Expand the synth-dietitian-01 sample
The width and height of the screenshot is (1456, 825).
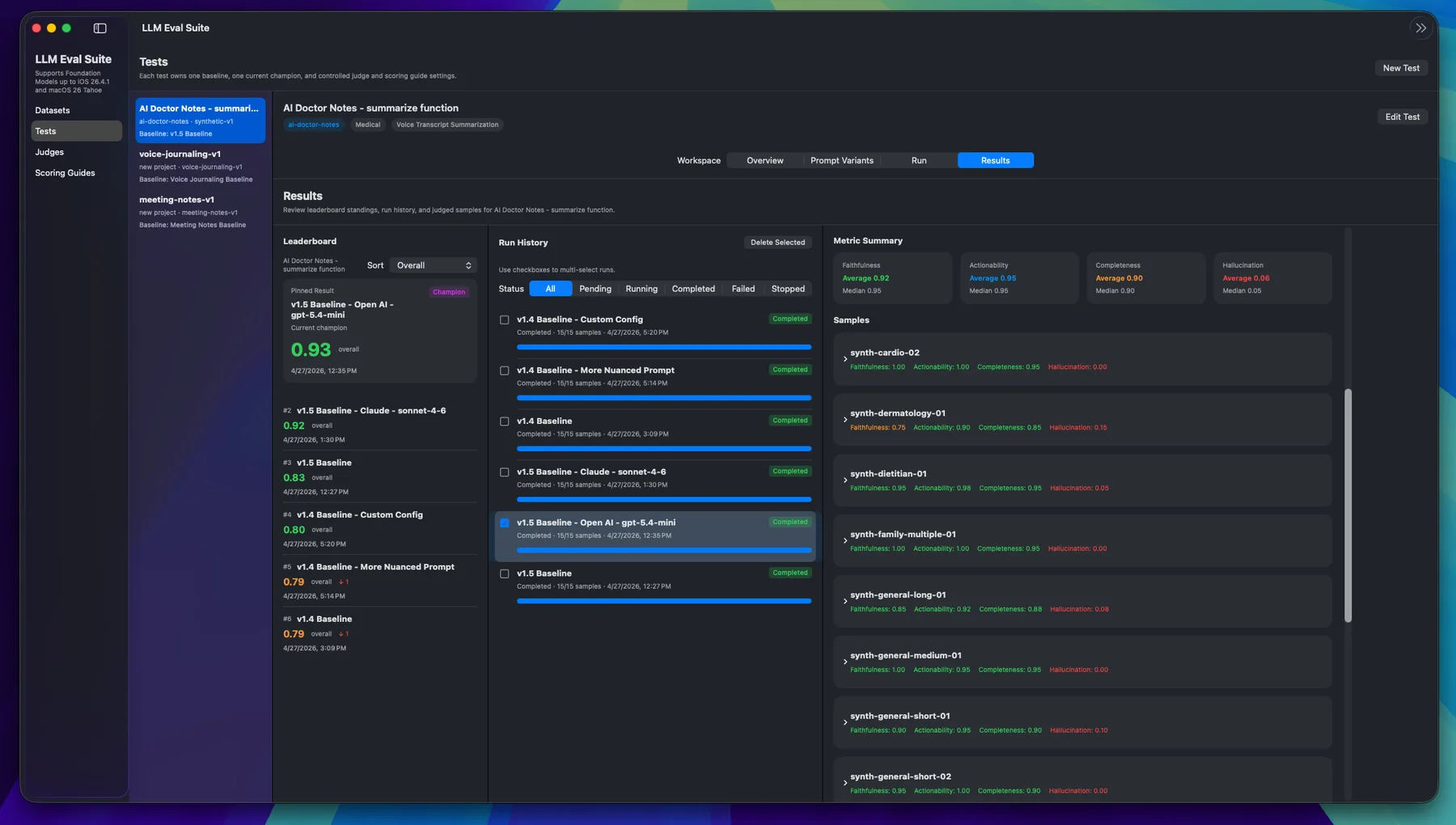coord(845,480)
